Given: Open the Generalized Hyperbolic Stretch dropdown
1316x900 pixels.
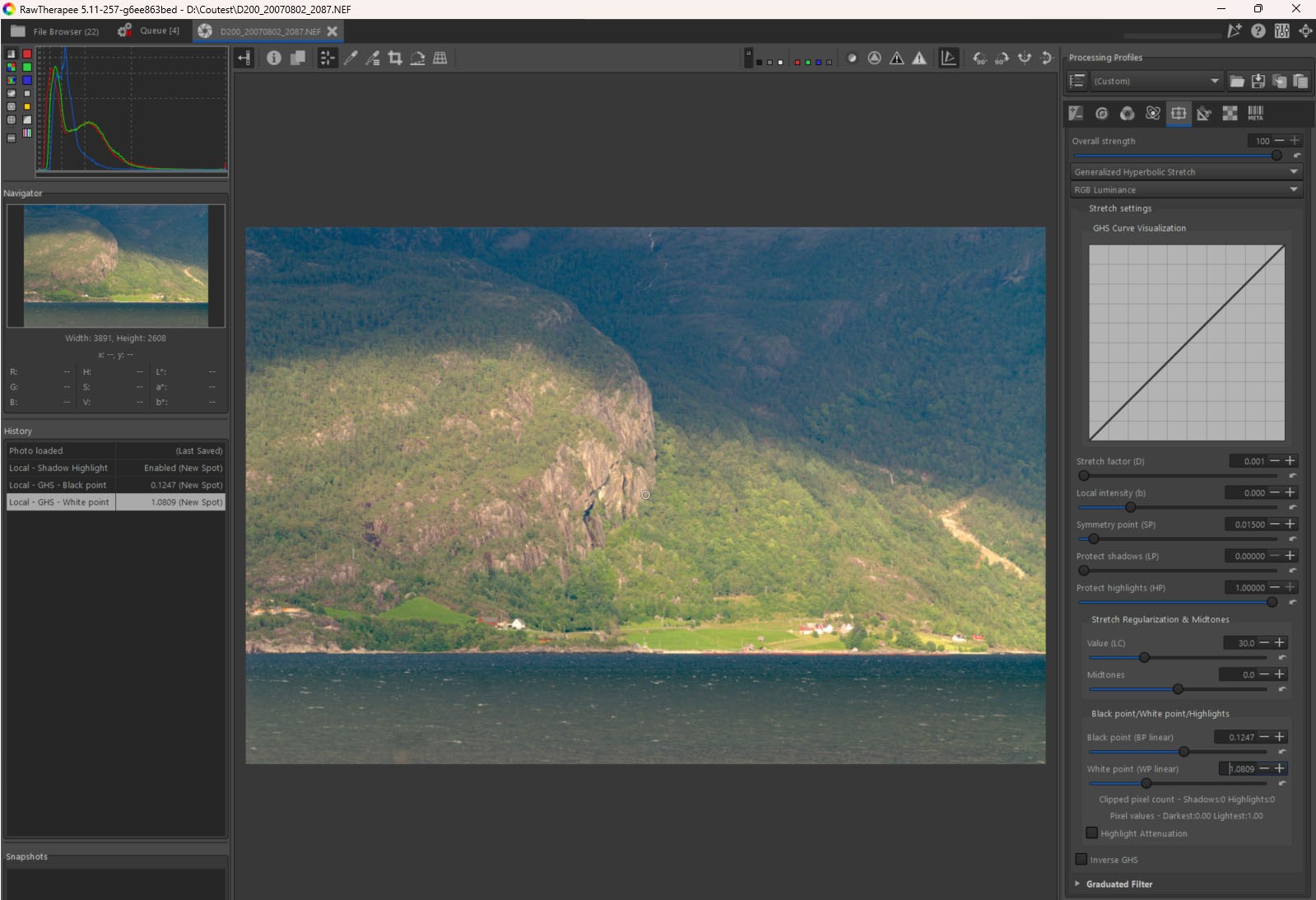Looking at the screenshot, I should pos(1185,172).
